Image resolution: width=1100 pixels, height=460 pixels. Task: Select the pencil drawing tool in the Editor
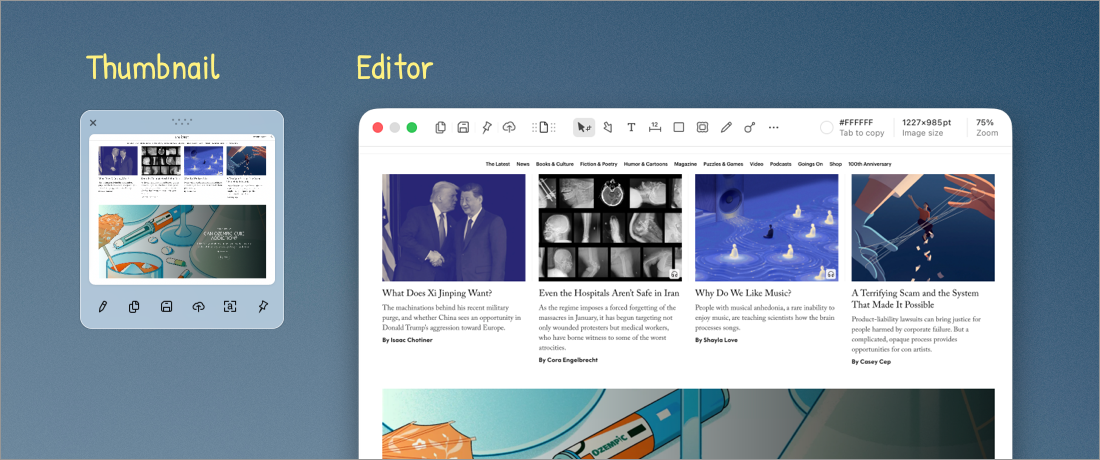726,127
